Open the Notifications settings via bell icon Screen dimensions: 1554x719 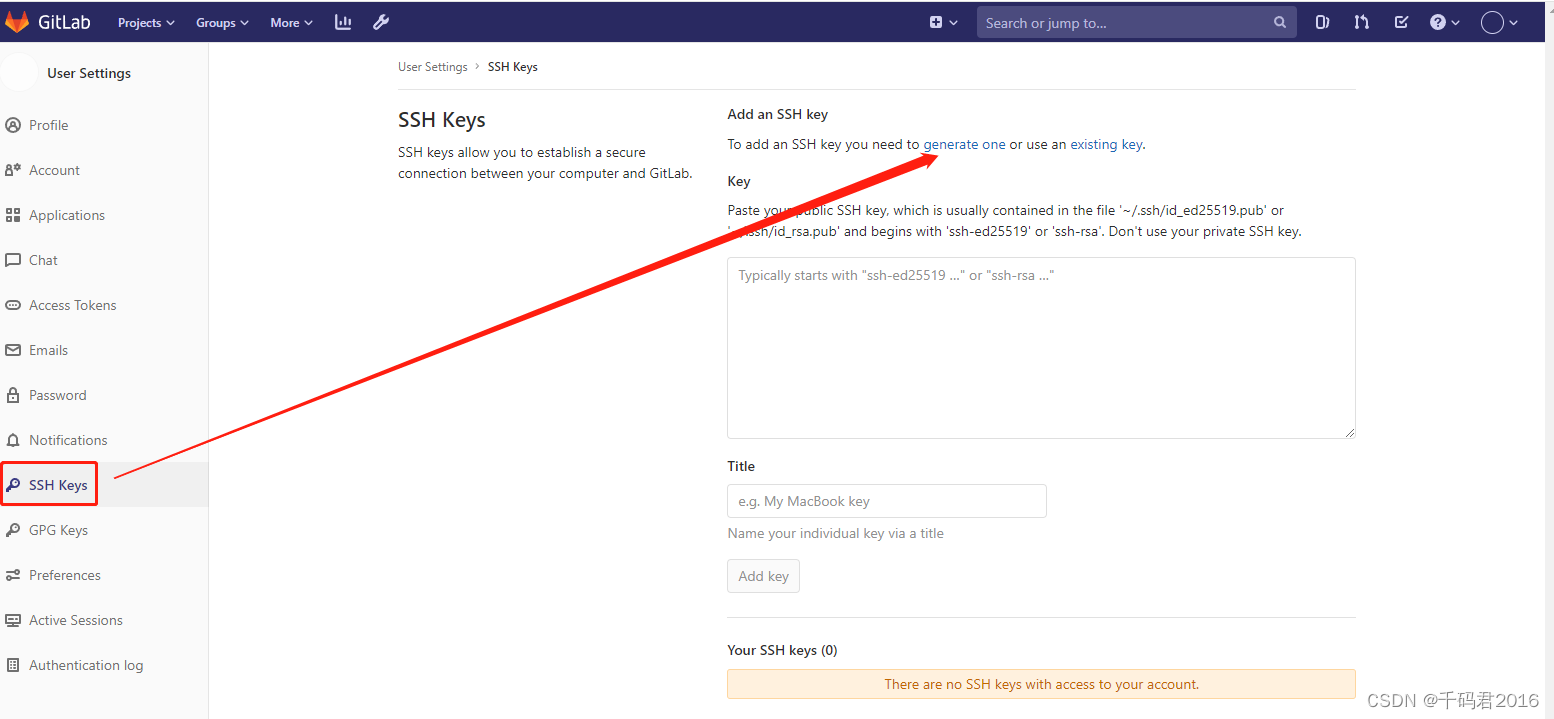coord(67,439)
